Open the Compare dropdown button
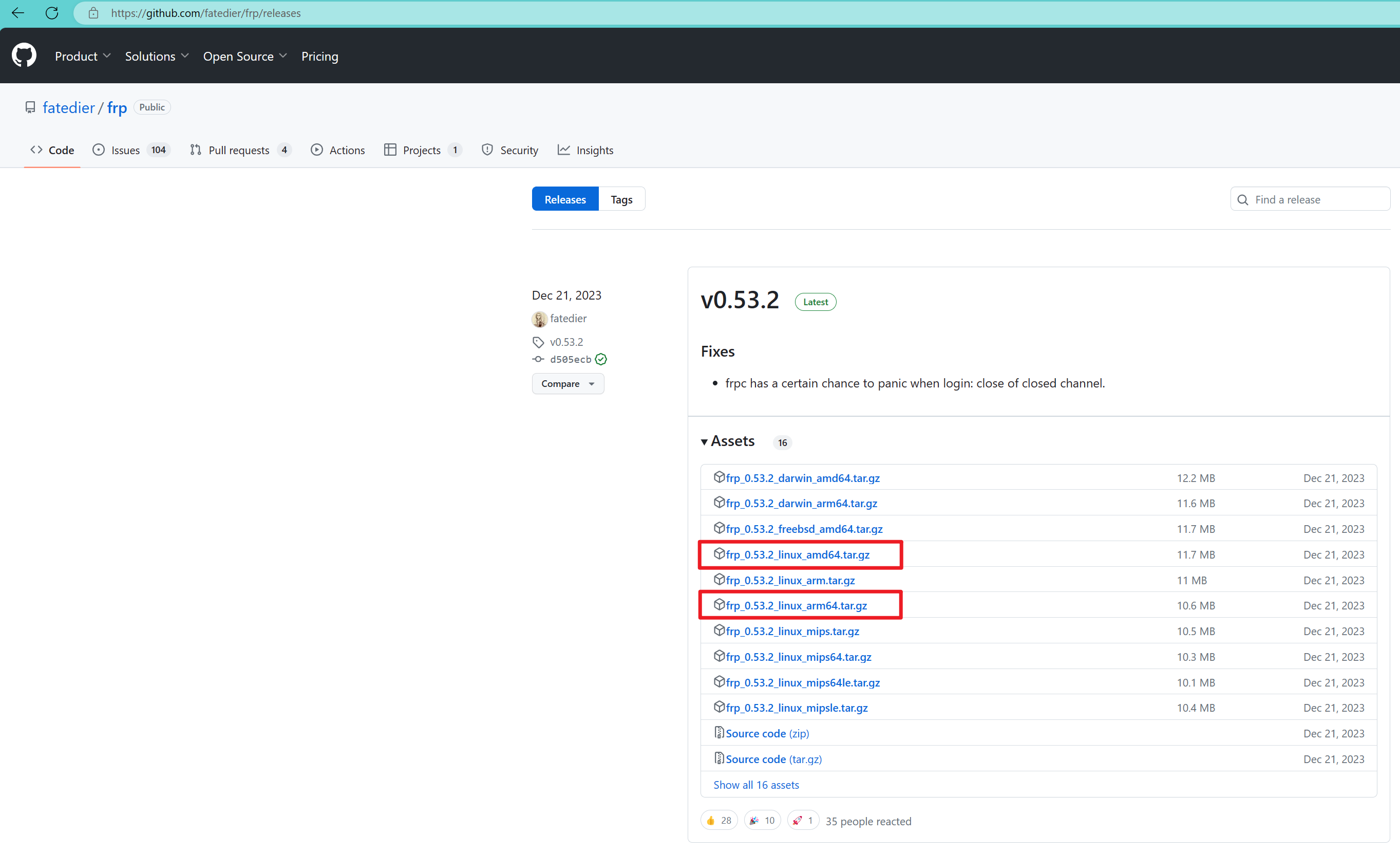The image size is (1400, 853). [x=567, y=384]
